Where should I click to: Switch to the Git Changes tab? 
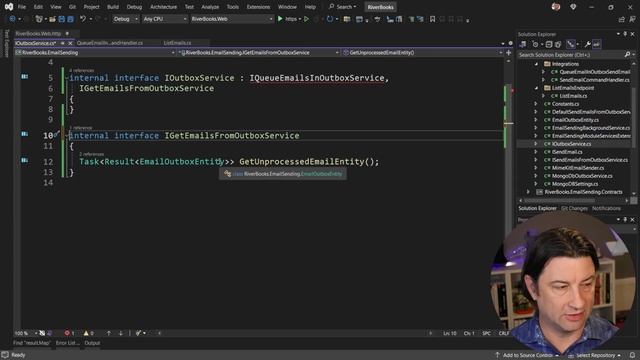point(574,209)
